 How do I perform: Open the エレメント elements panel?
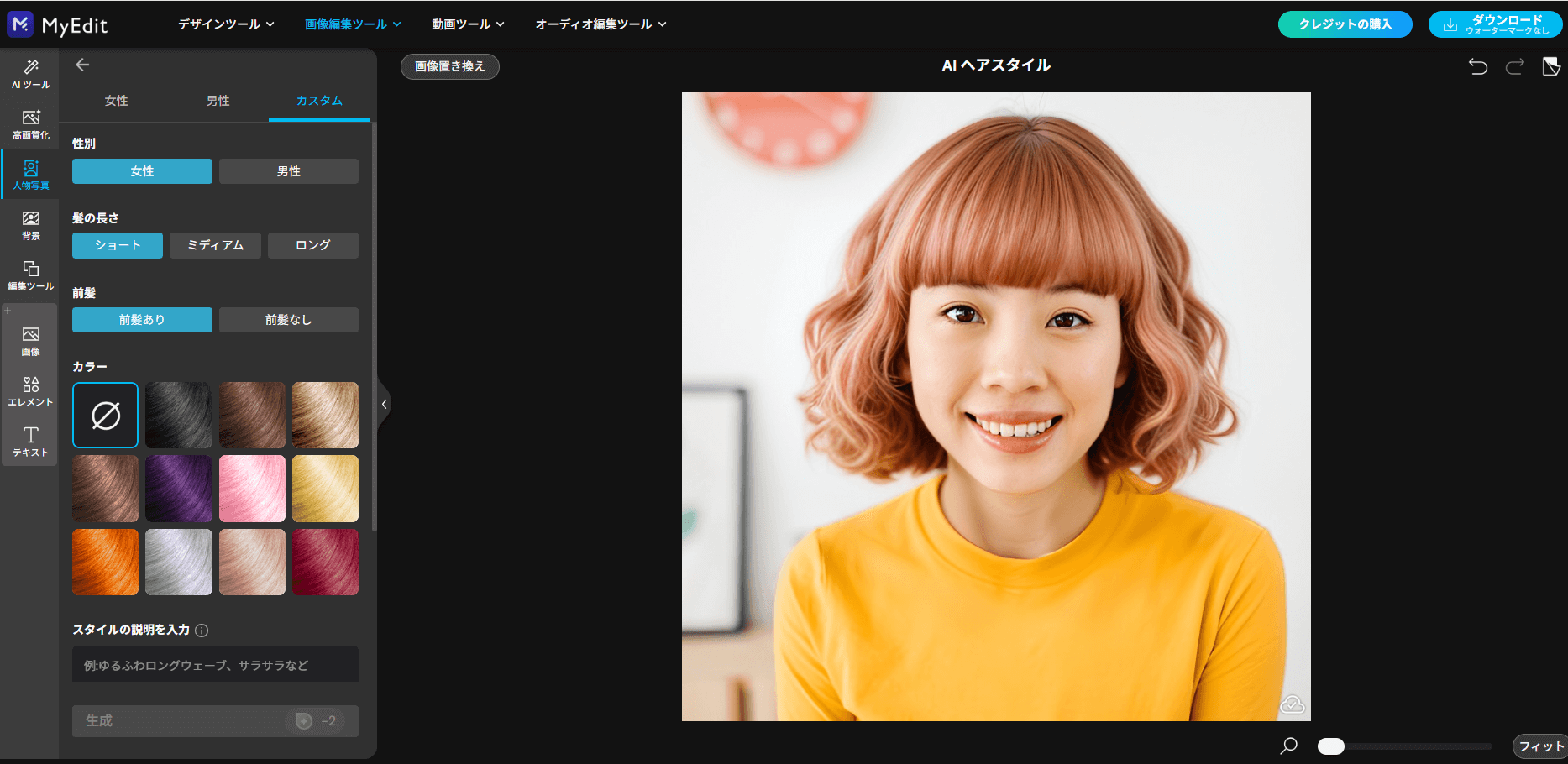pyautogui.click(x=31, y=391)
